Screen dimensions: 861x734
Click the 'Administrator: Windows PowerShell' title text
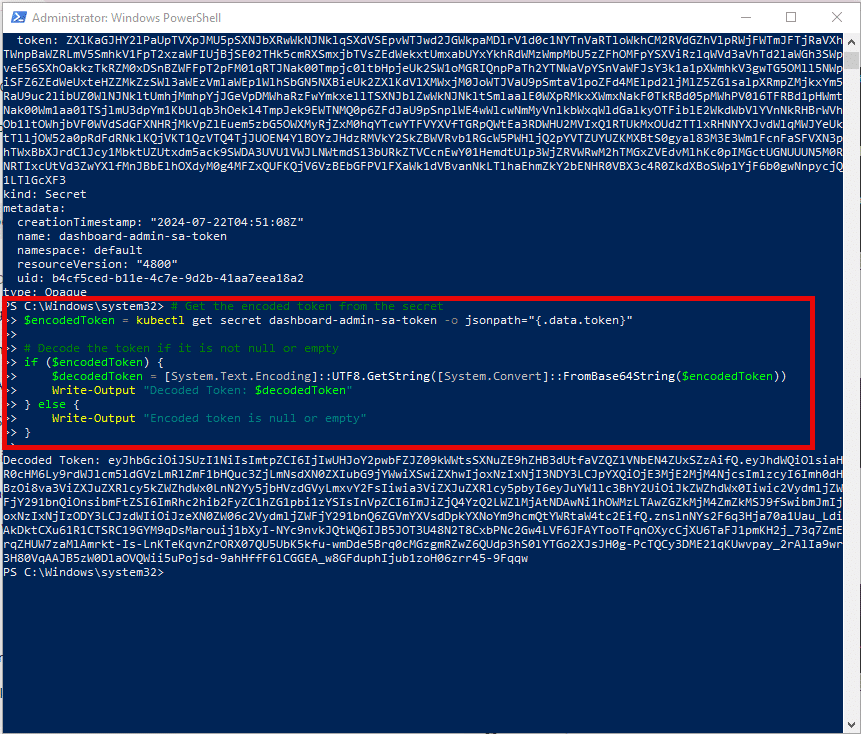[126, 18]
